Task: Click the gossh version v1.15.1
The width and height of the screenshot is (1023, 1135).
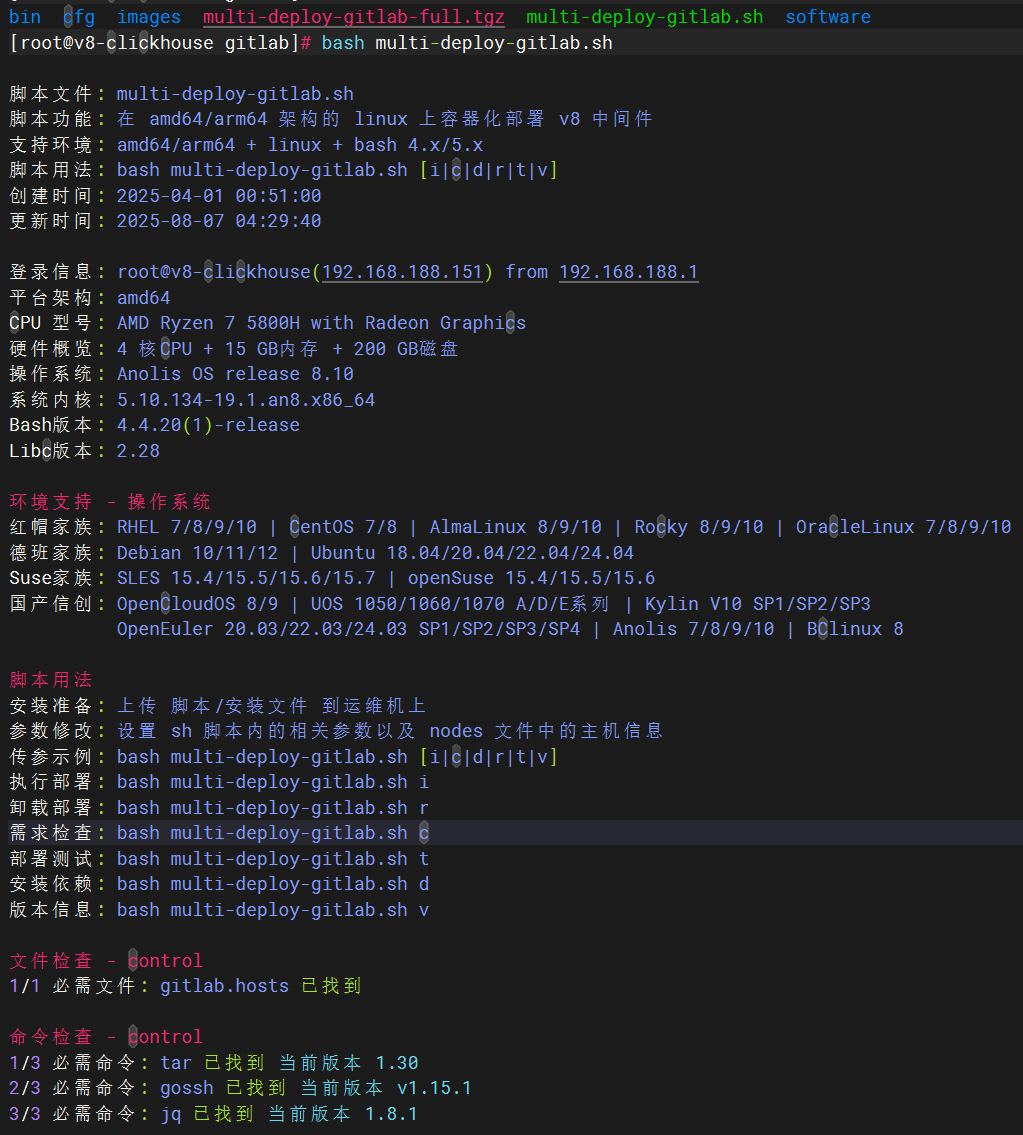Action: point(434,1088)
